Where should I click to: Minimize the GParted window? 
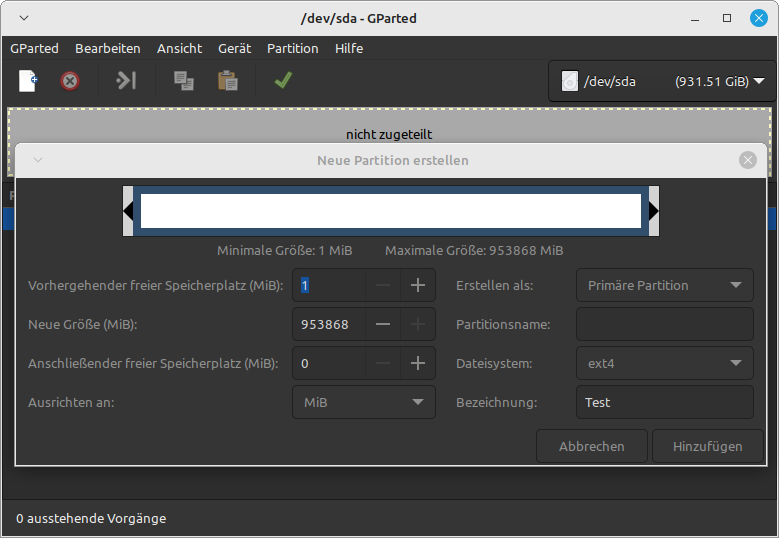point(695,18)
